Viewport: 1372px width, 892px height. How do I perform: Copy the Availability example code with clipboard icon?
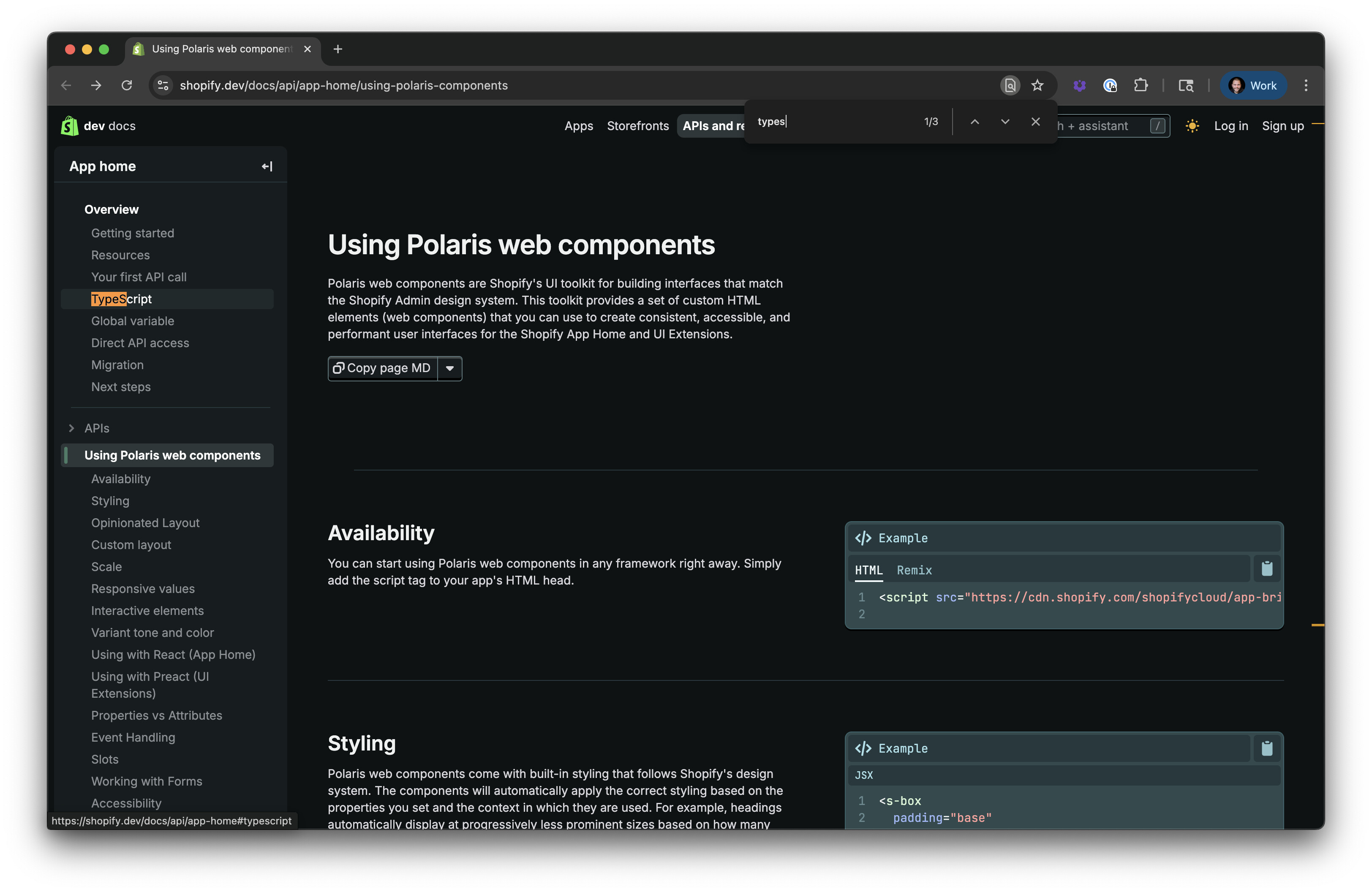tap(1267, 569)
